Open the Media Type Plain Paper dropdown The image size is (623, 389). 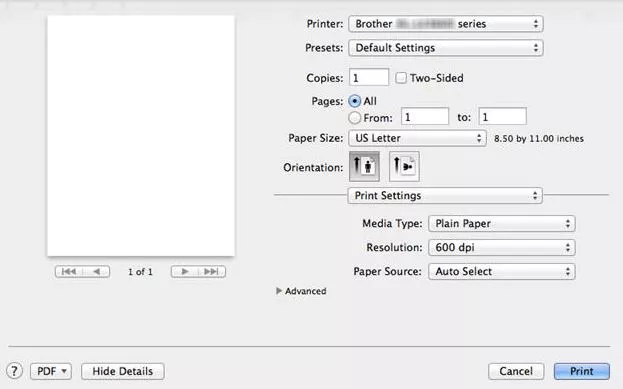[502, 224]
